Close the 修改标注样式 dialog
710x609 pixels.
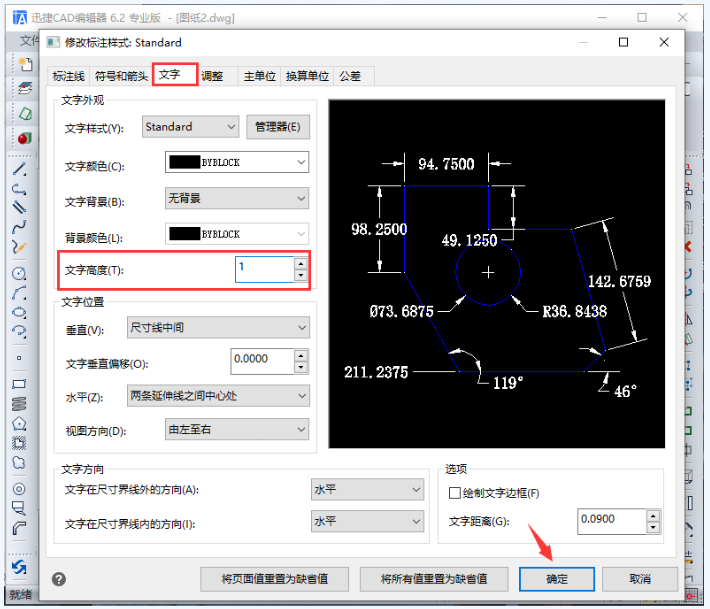pos(664,42)
